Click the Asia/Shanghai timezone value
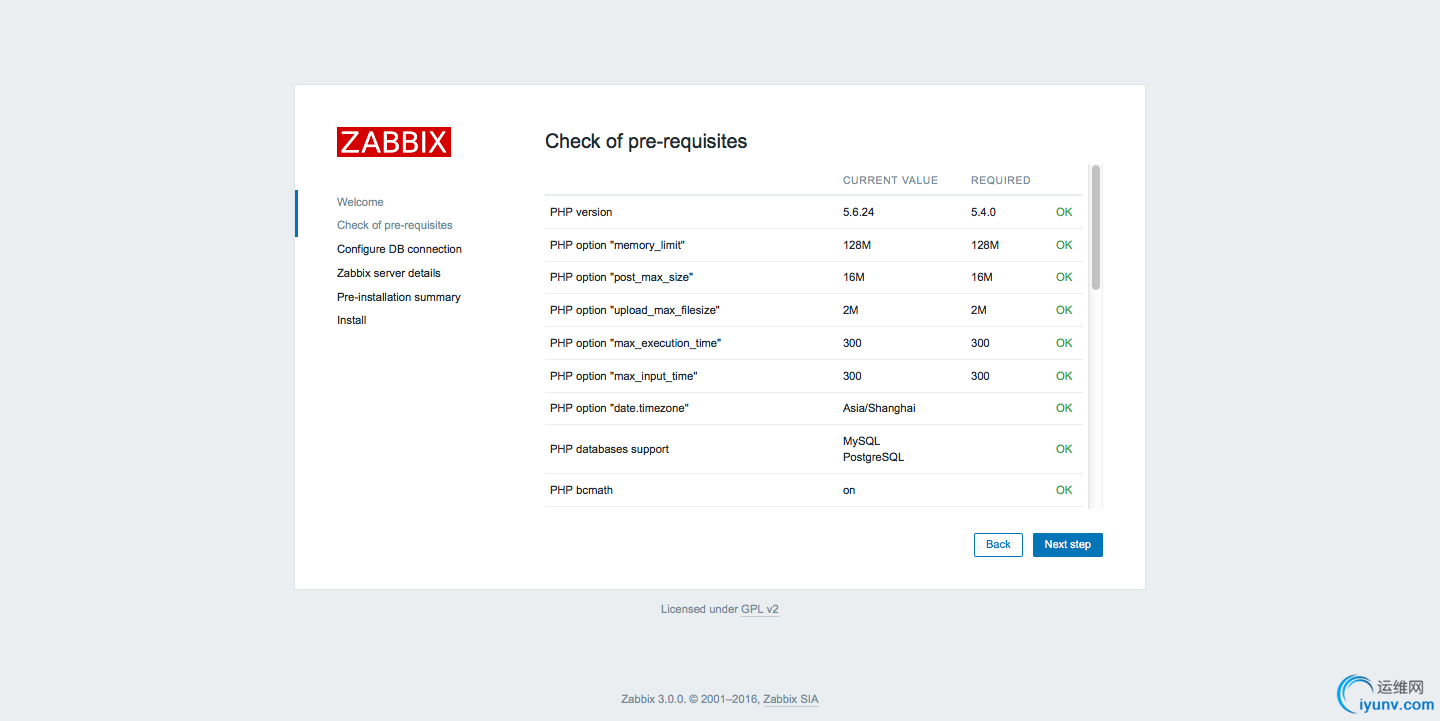Image resolution: width=1440 pixels, height=721 pixels. click(x=879, y=408)
